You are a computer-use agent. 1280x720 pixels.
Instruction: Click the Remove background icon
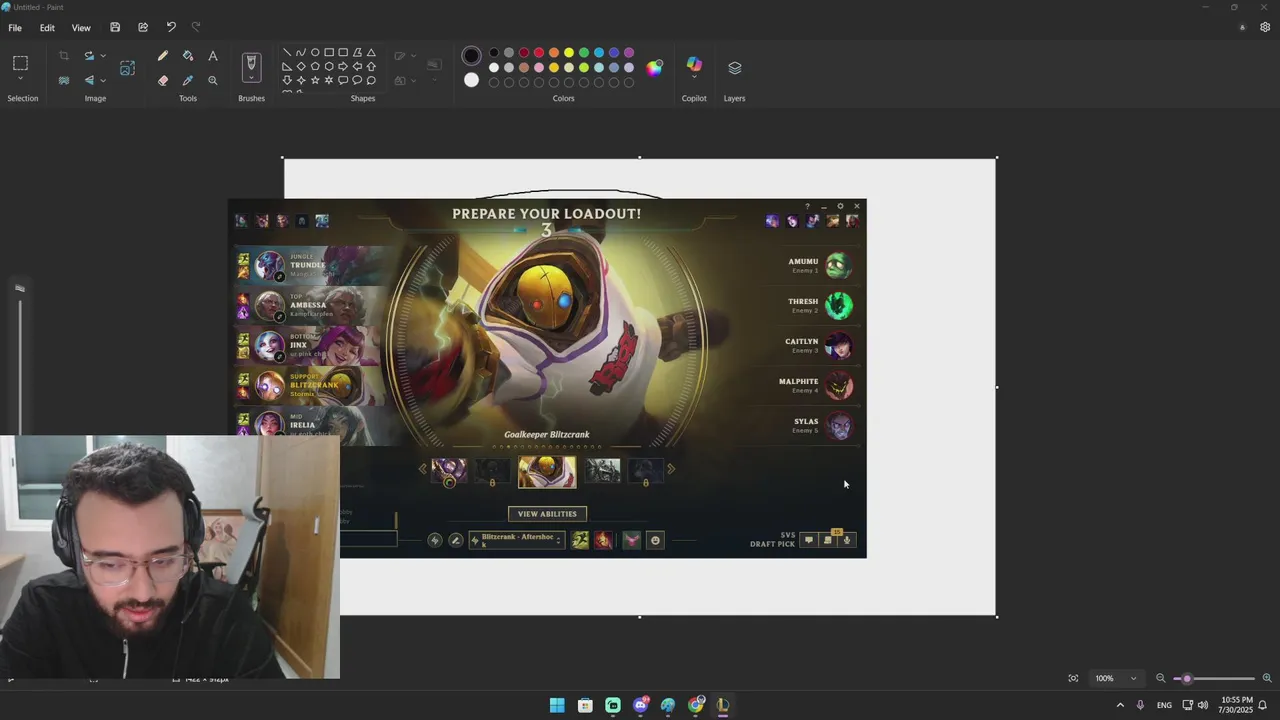tap(64, 80)
